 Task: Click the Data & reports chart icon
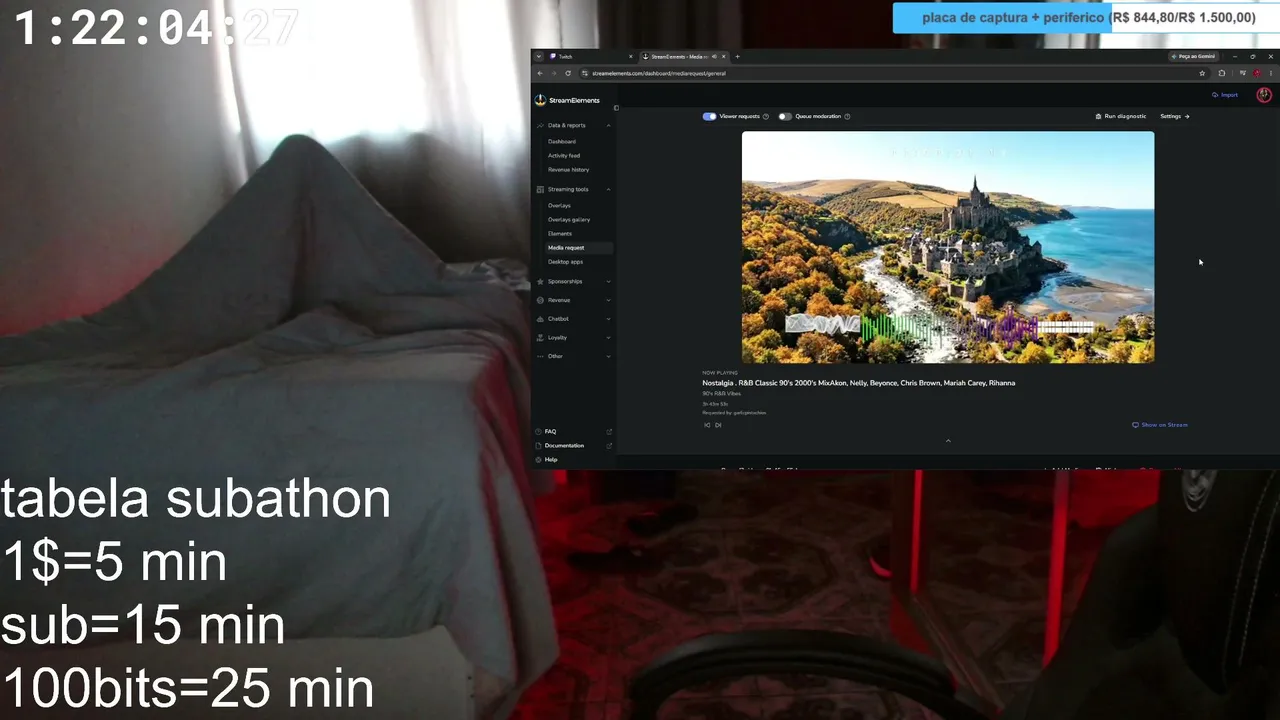pos(540,125)
